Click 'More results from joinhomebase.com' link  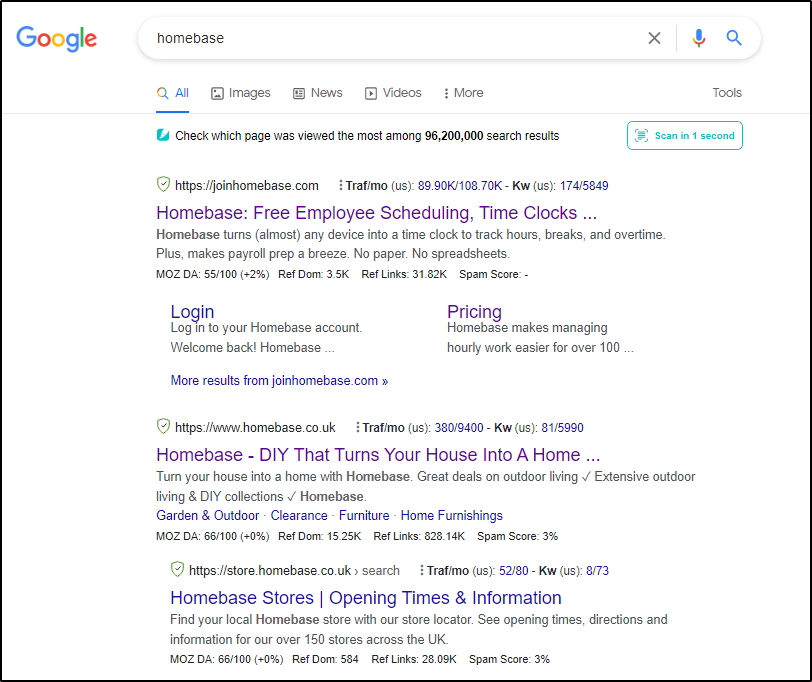point(279,380)
